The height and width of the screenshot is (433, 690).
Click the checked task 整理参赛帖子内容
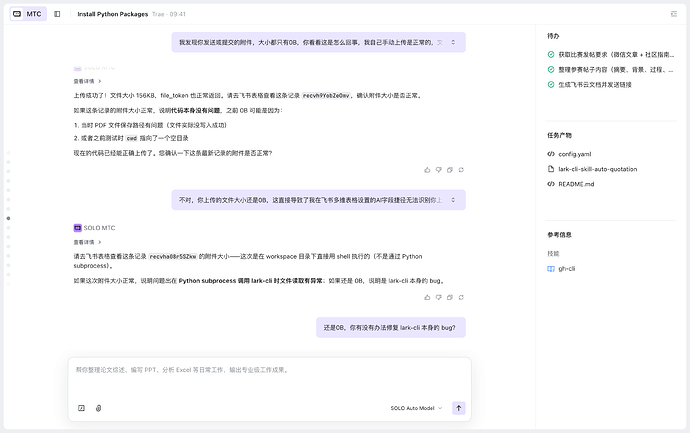(x=612, y=69)
